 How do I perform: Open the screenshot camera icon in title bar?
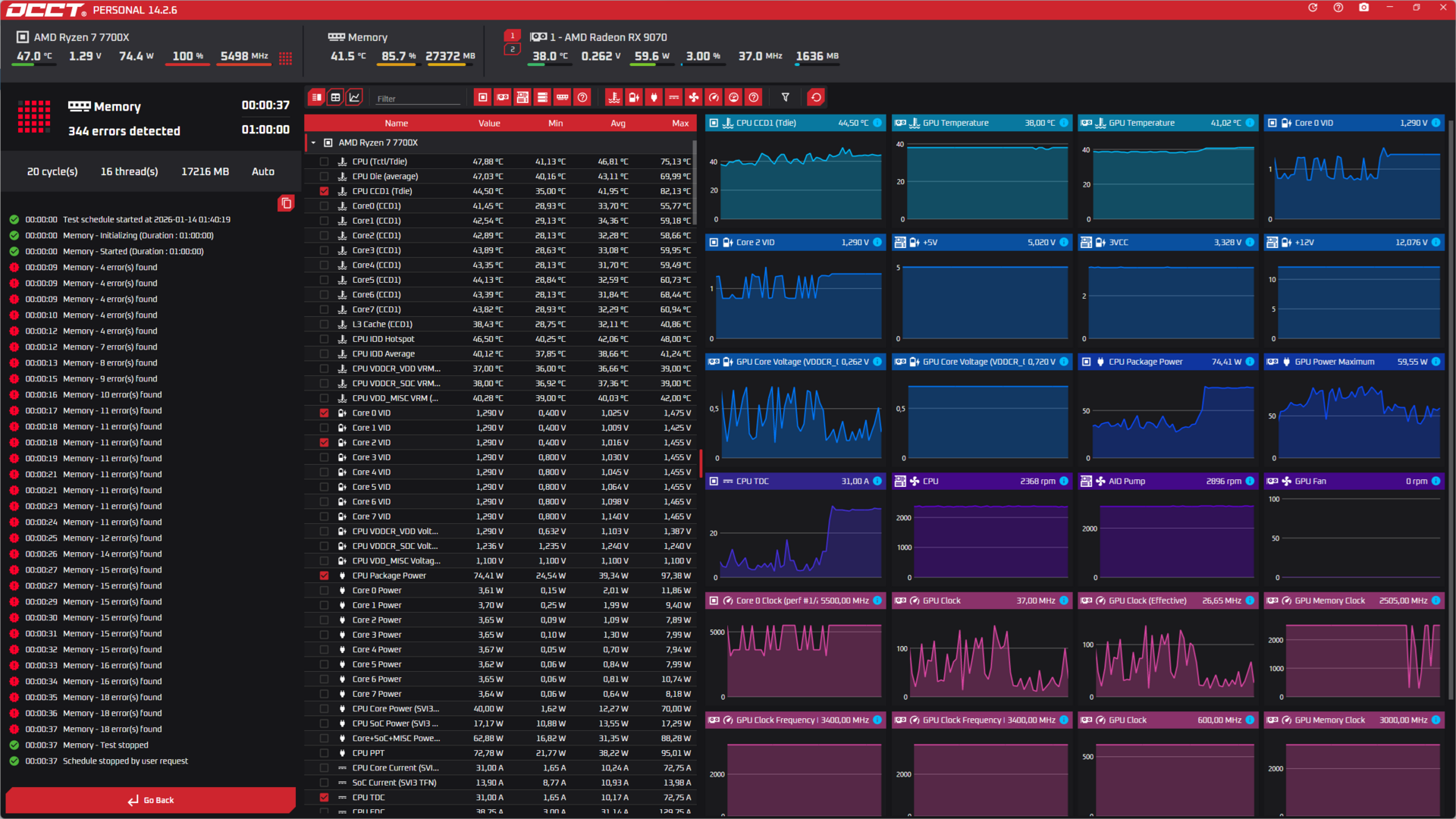pyautogui.click(x=1363, y=8)
